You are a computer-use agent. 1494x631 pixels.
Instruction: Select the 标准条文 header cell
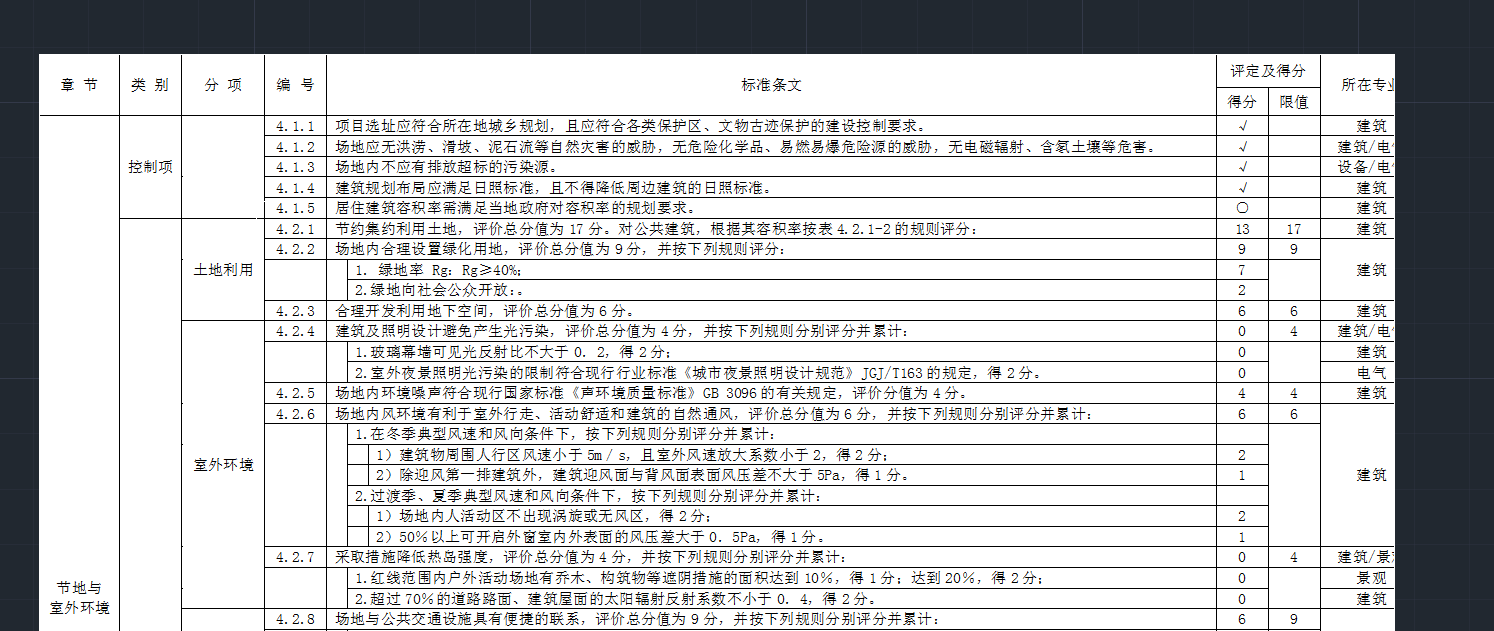[x=772, y=85]
